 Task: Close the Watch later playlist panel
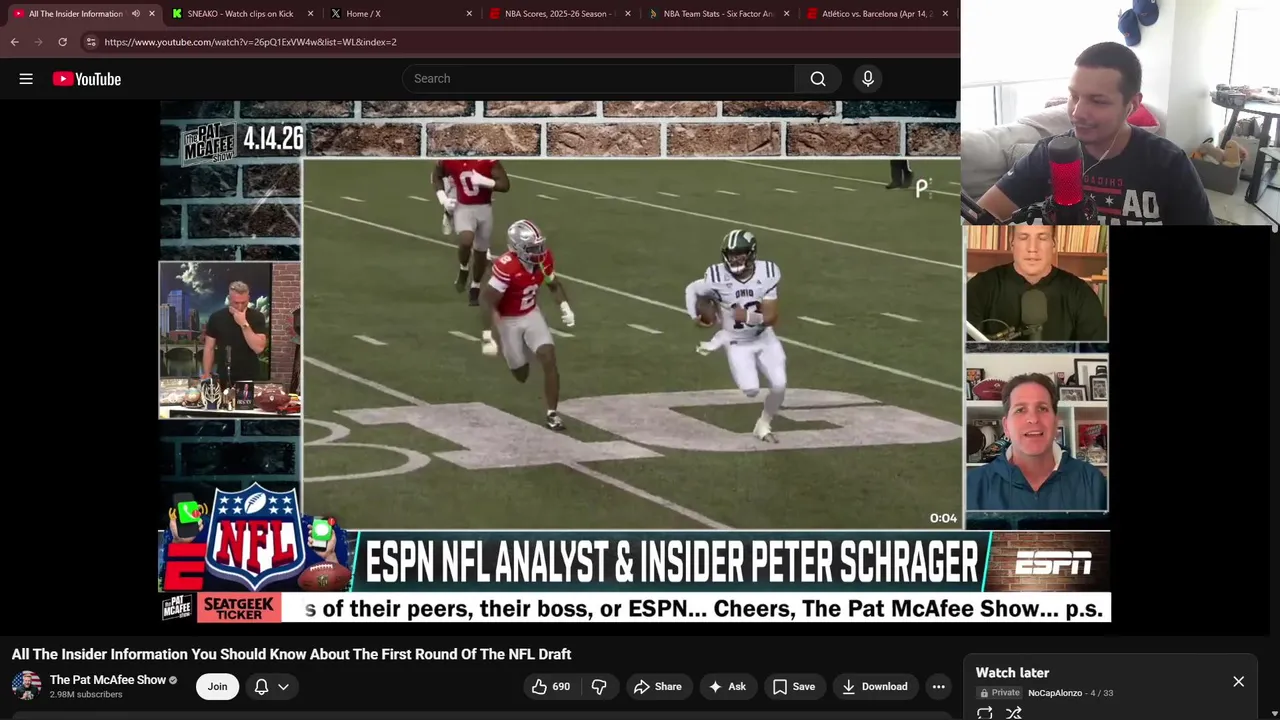coord(1238,681)
